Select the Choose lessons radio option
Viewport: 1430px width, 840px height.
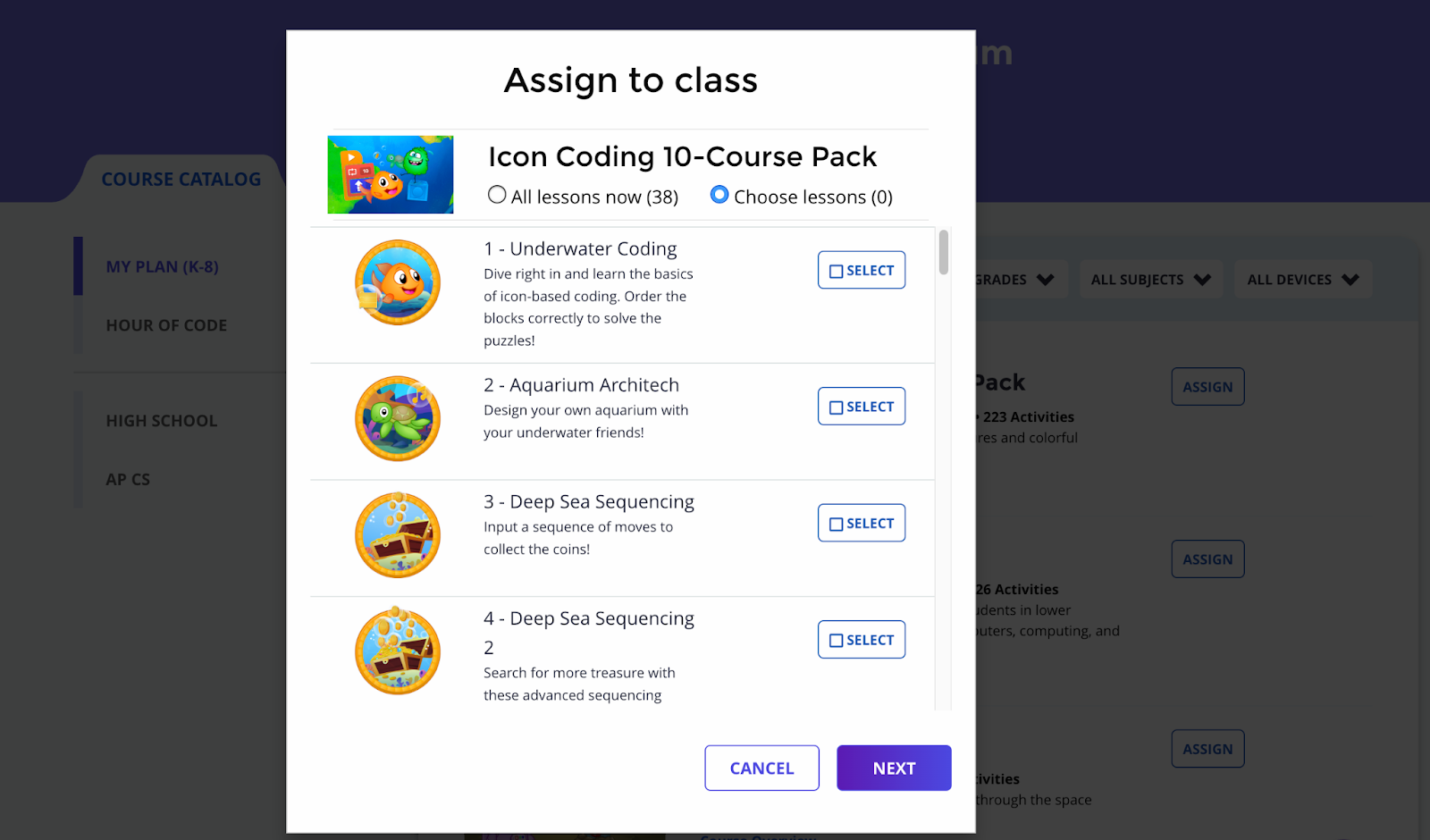pyautogui.click(x=719, y=195)
